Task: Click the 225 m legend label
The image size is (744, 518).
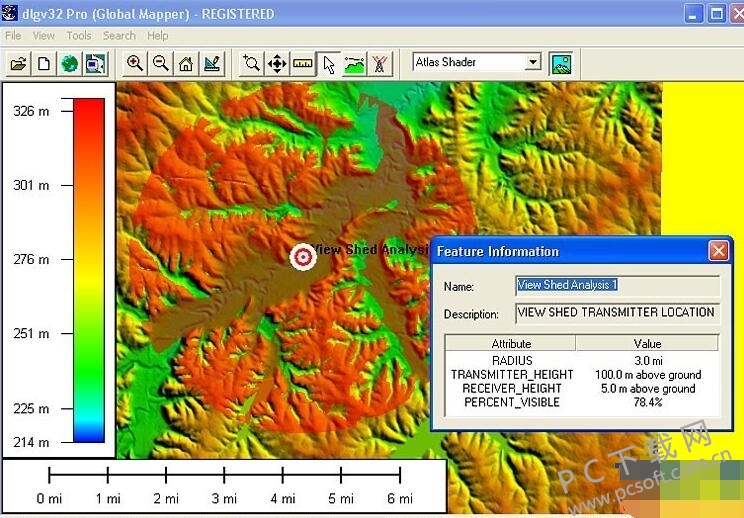Action: point(31,408)
